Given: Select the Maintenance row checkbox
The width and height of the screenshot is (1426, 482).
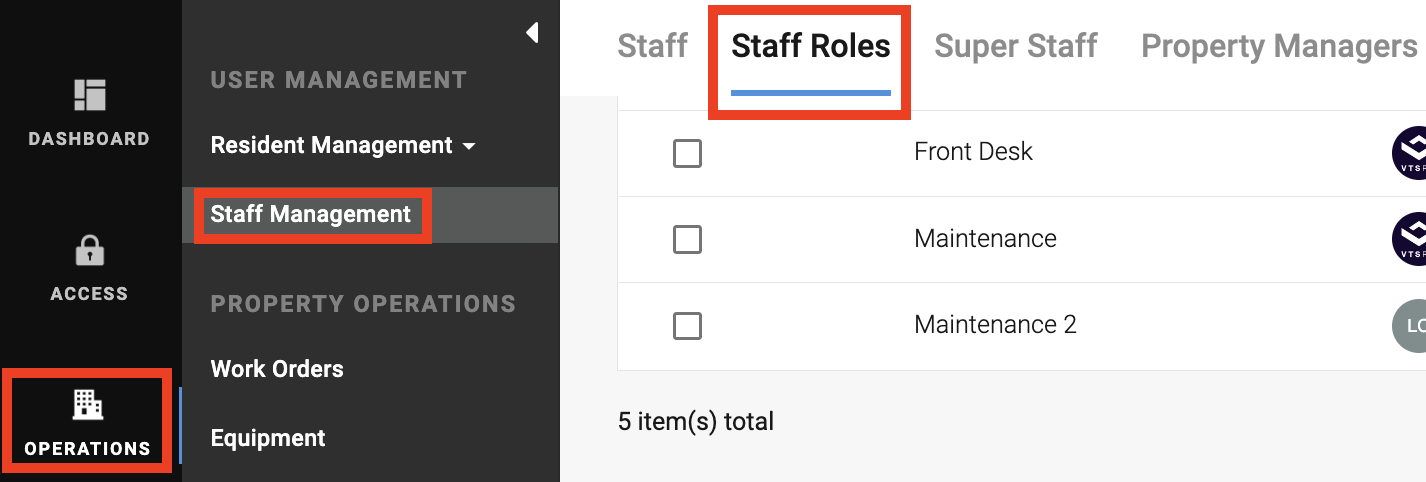Looking at the screenshot, I should [687, 240].
